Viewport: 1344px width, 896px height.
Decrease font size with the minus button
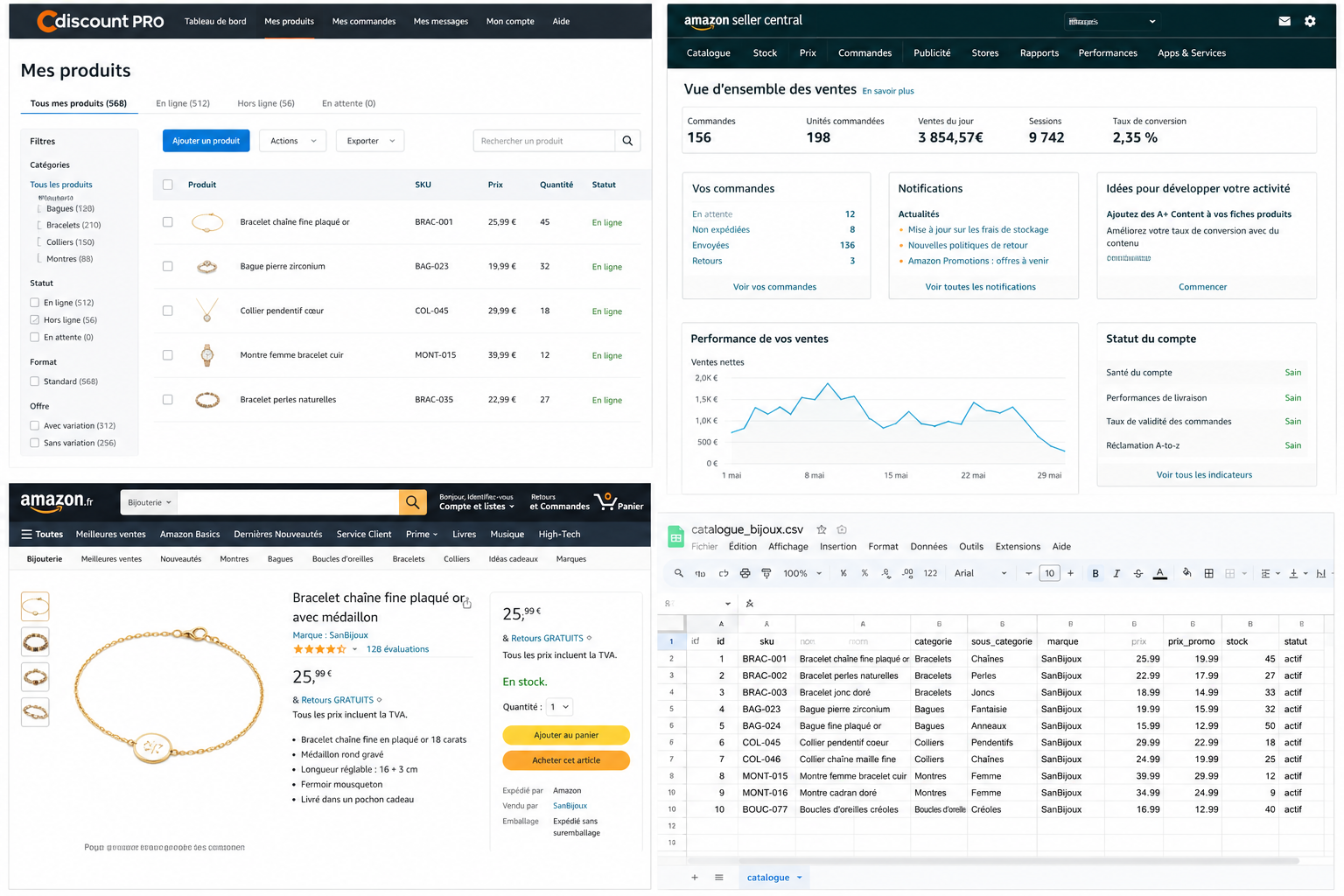click(x=1029, y=573)
